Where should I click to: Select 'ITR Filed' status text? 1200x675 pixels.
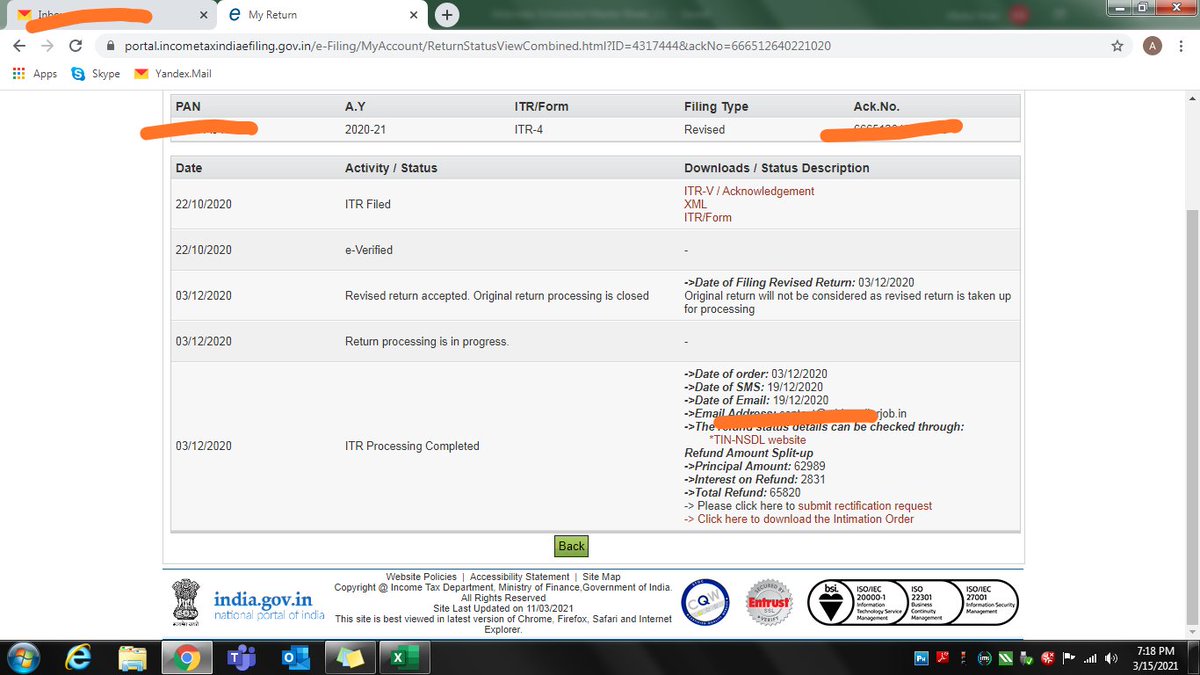point(368,204)
